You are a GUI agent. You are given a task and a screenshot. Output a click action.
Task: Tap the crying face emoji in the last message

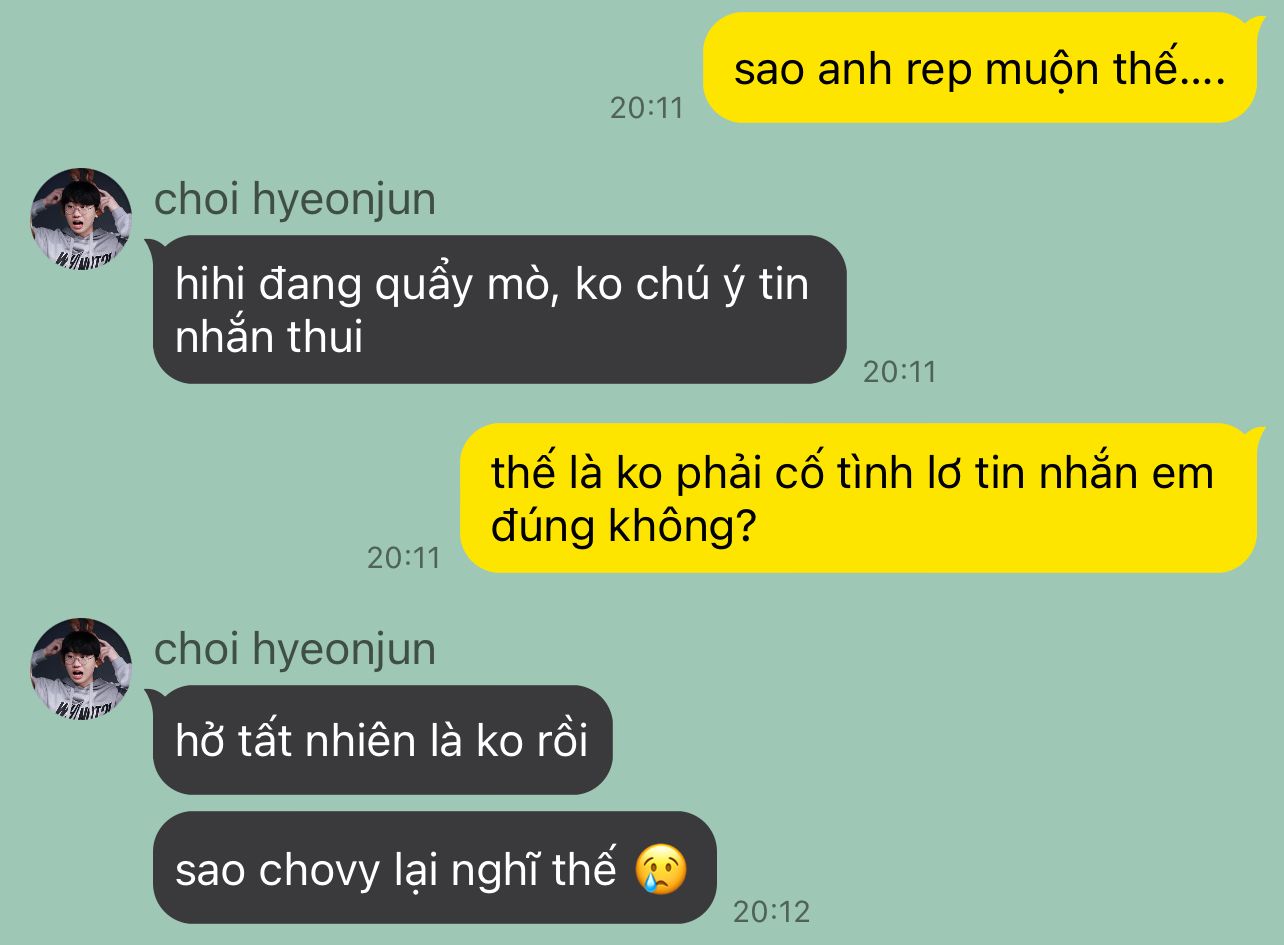pos(662,869)
